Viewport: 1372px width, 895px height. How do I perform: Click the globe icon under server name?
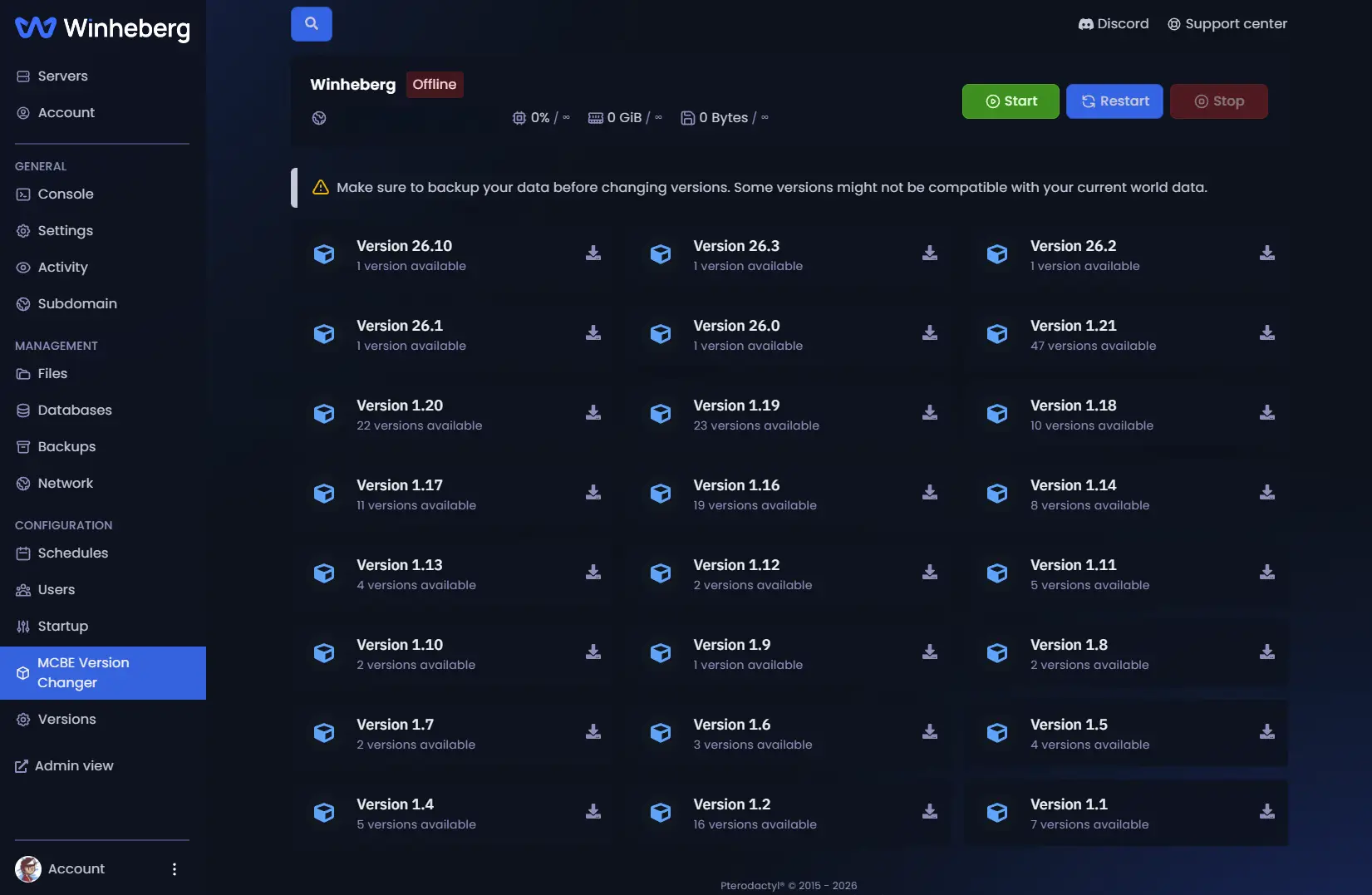319,118
